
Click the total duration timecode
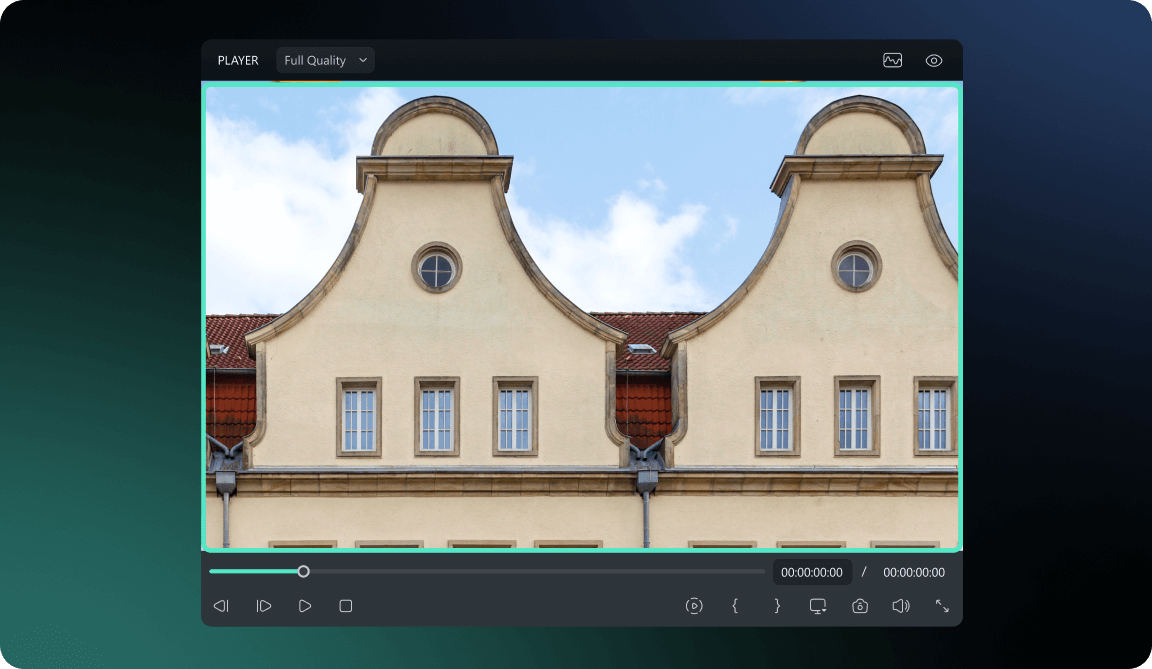[914, 572]
